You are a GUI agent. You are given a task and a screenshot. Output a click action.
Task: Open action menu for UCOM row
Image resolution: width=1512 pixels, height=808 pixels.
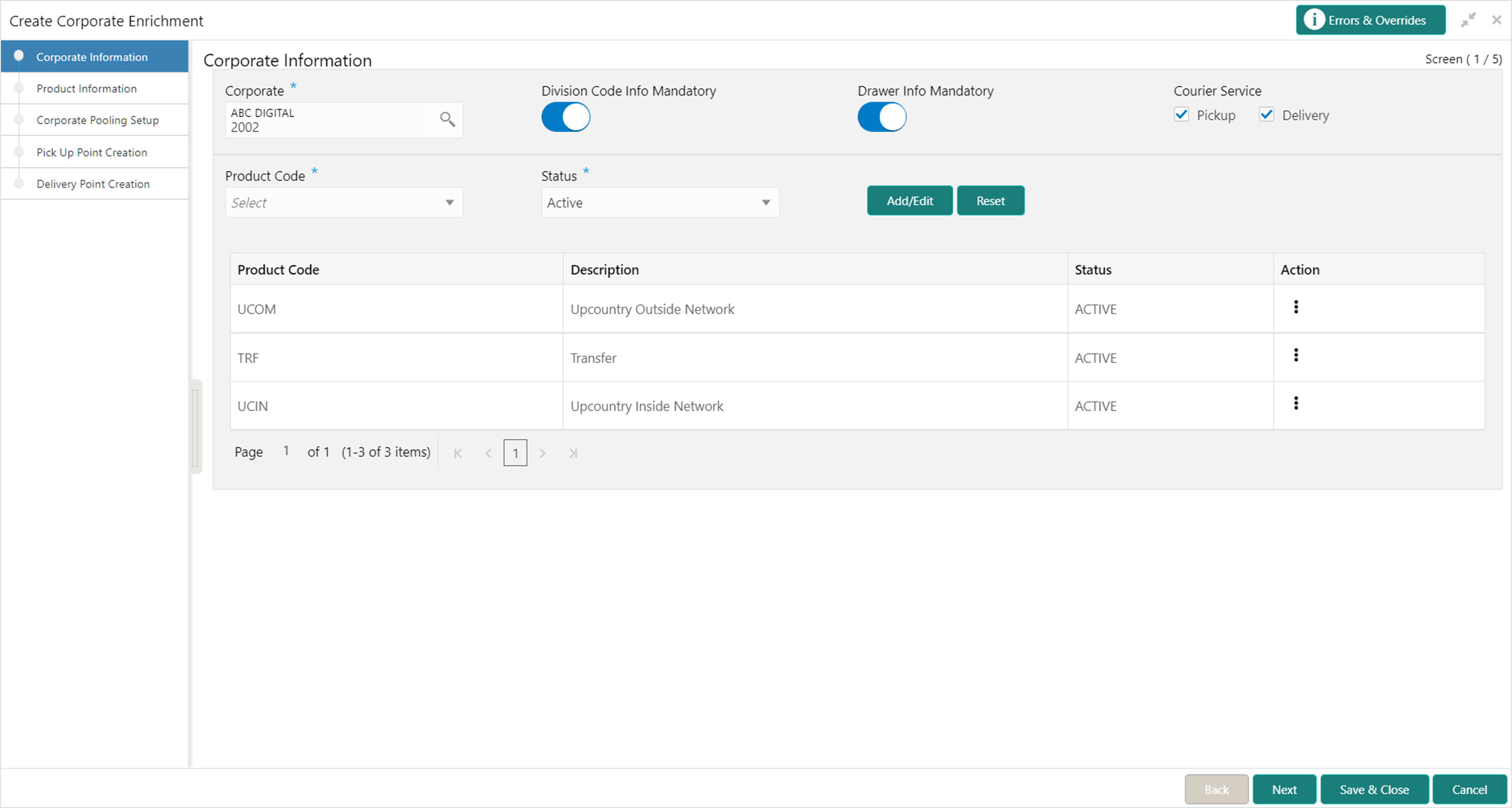(1296, 307)
